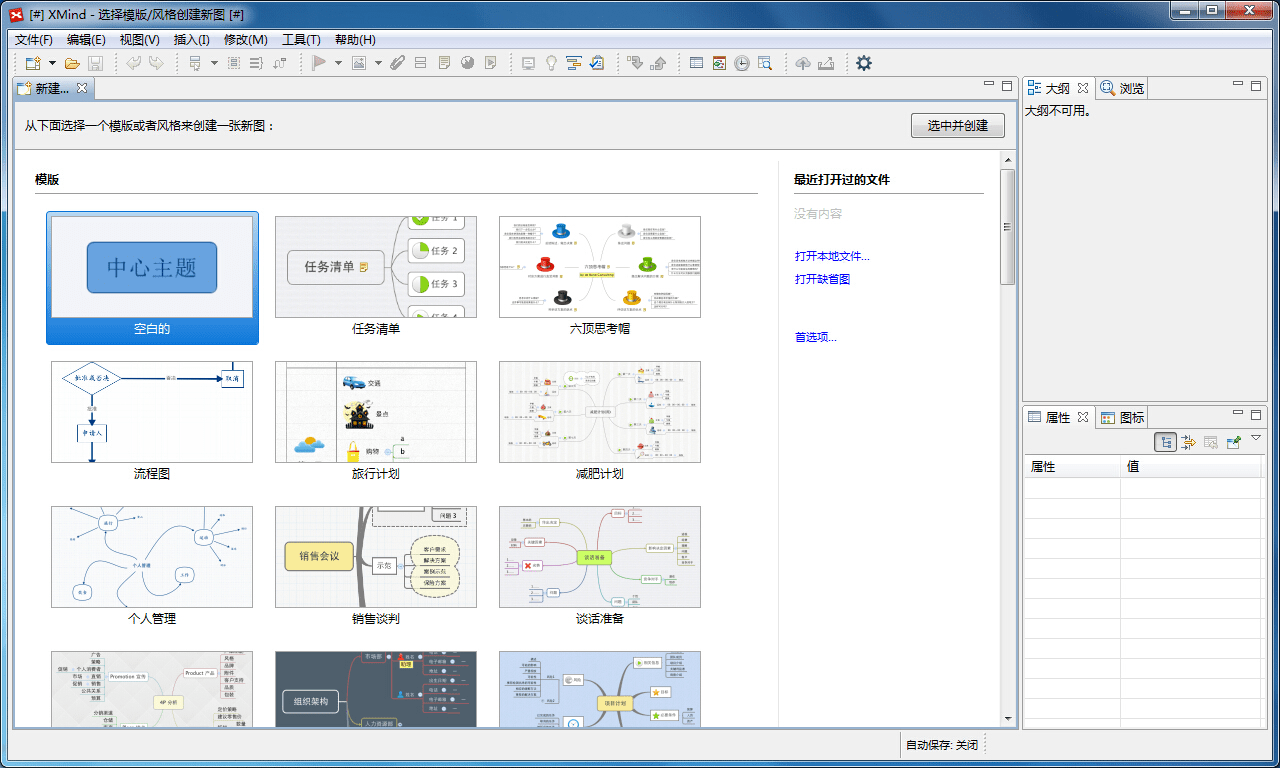The height and width of the screenshot is (768, 1280).
Task: Expand the marker flag dropdown arrow
Action: [338, 63]
